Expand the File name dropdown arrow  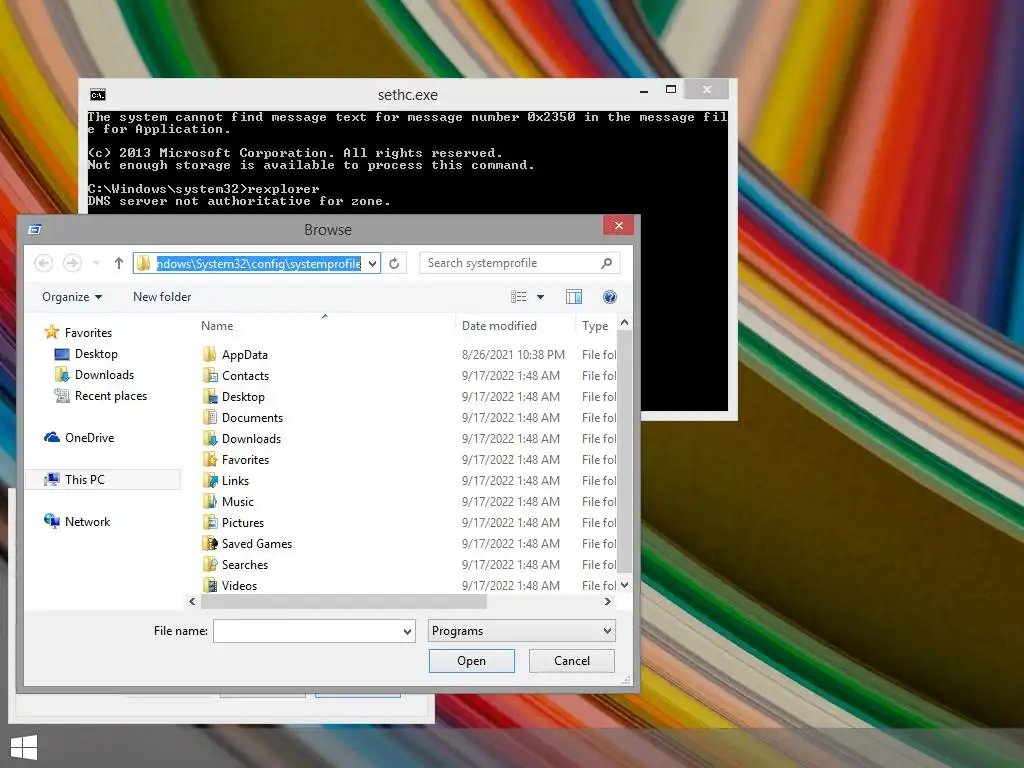[408, 632]
